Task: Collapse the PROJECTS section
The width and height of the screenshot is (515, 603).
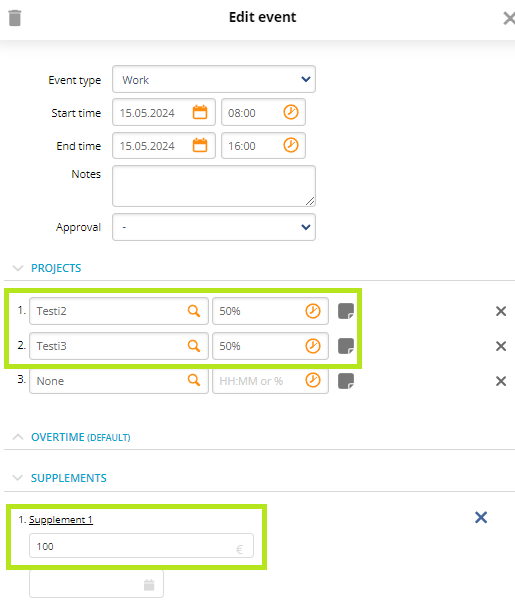Action: tap(18, 268)
